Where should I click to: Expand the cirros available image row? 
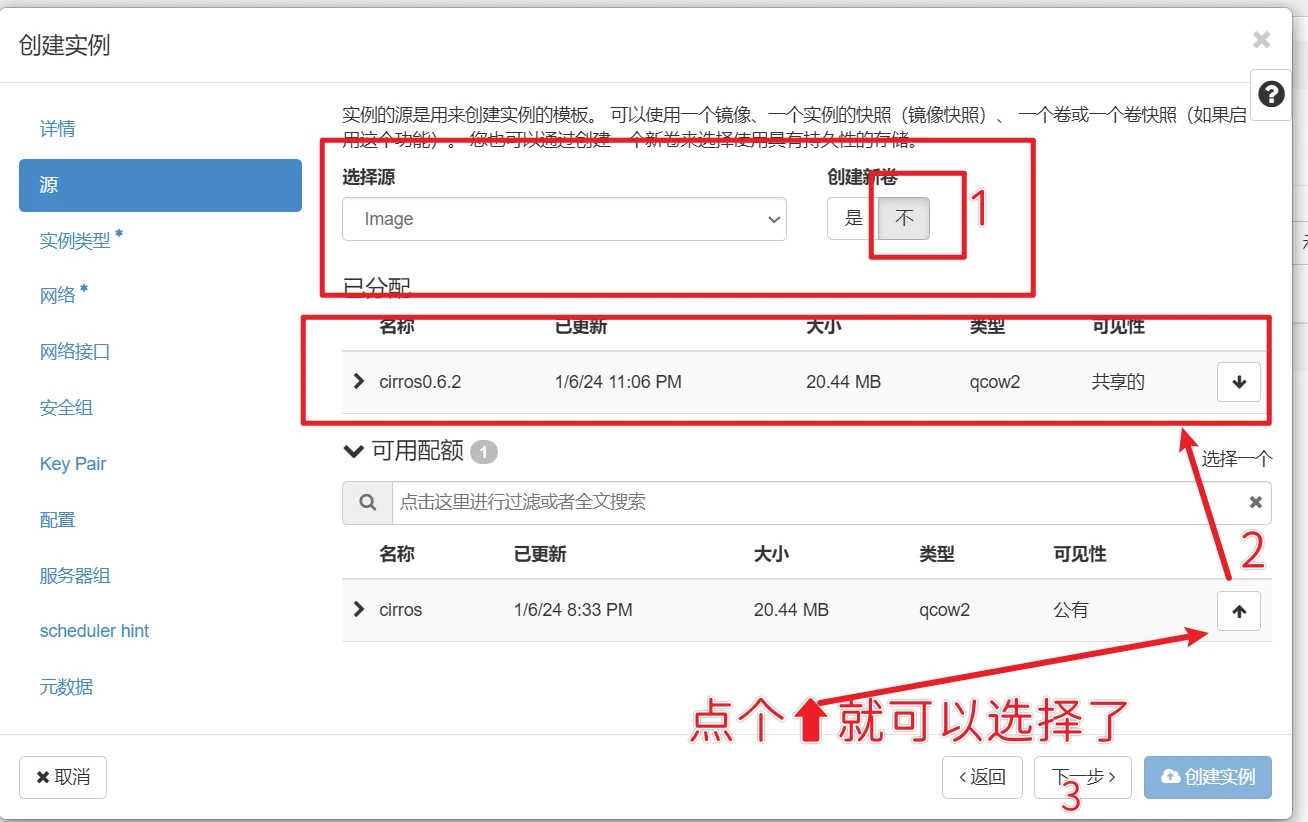[360, 609]
